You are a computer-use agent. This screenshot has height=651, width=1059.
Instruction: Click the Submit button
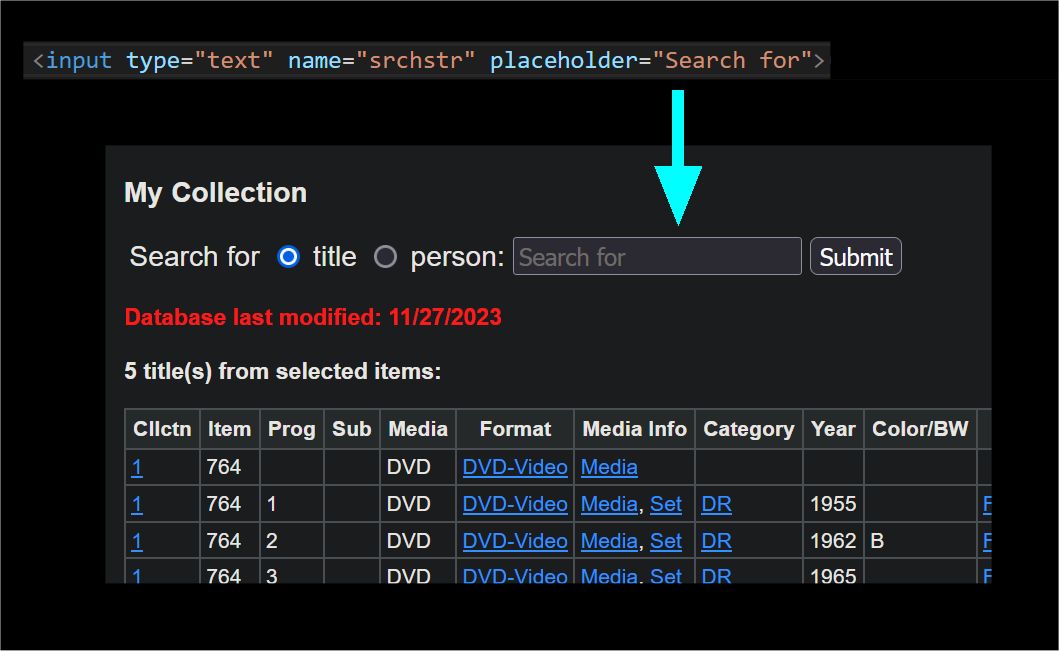click(x=856, y=257)
